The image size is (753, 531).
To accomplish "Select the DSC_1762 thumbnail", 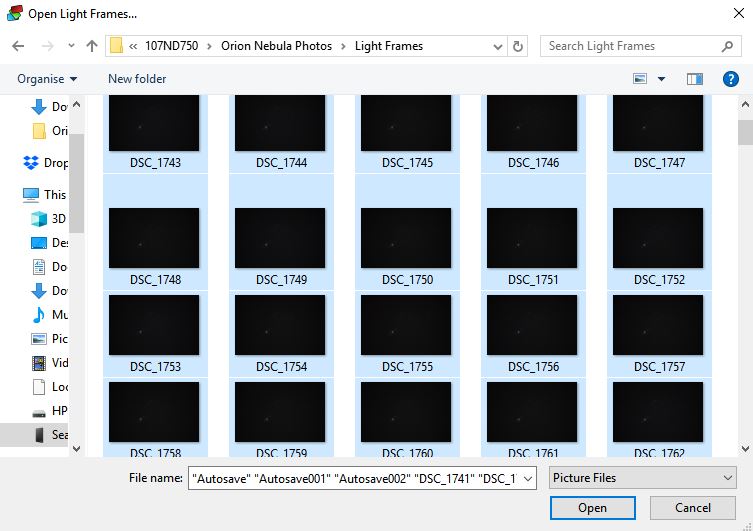I will click(x=658, y=412).
